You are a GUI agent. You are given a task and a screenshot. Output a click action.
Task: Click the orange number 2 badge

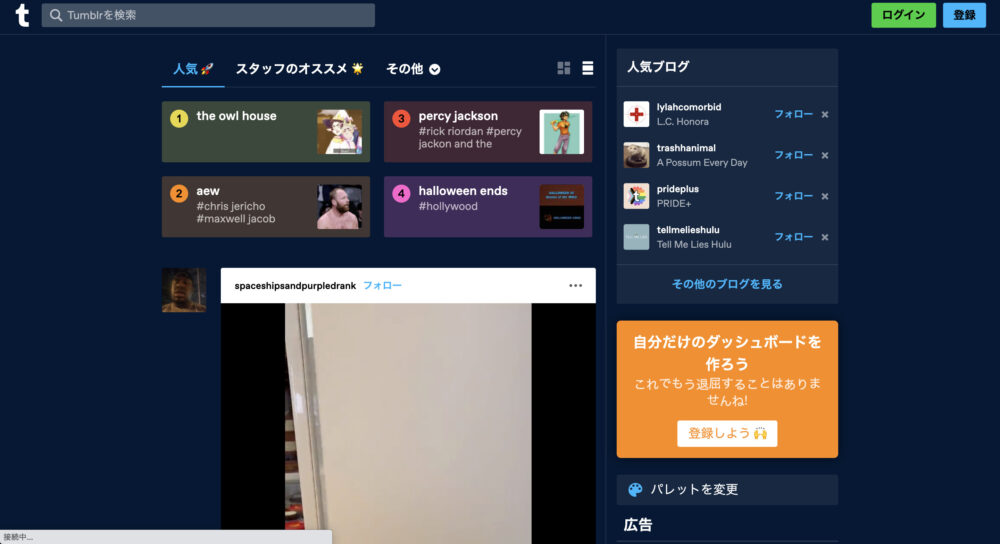tap(179, 193)
